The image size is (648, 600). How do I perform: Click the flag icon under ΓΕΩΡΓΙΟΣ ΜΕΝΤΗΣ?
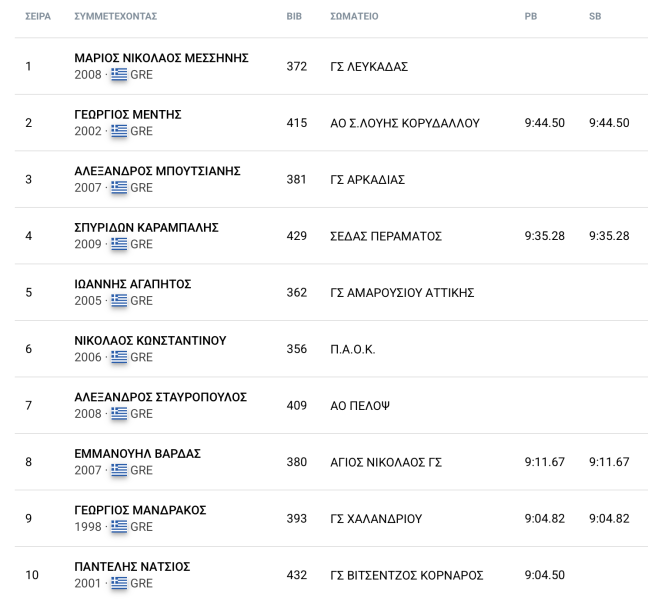[x=119, y=131]
